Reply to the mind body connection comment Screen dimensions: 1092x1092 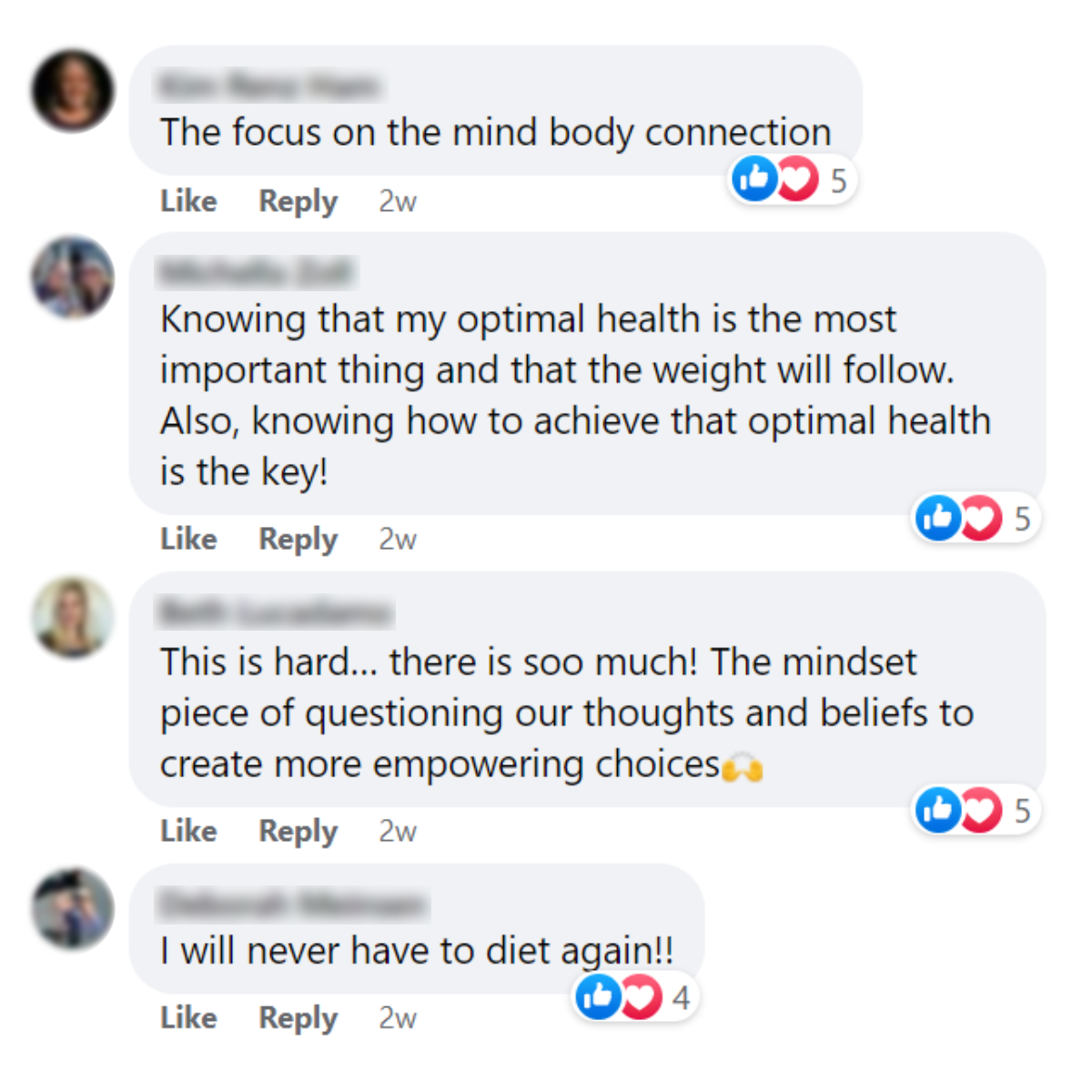(298, 201)
